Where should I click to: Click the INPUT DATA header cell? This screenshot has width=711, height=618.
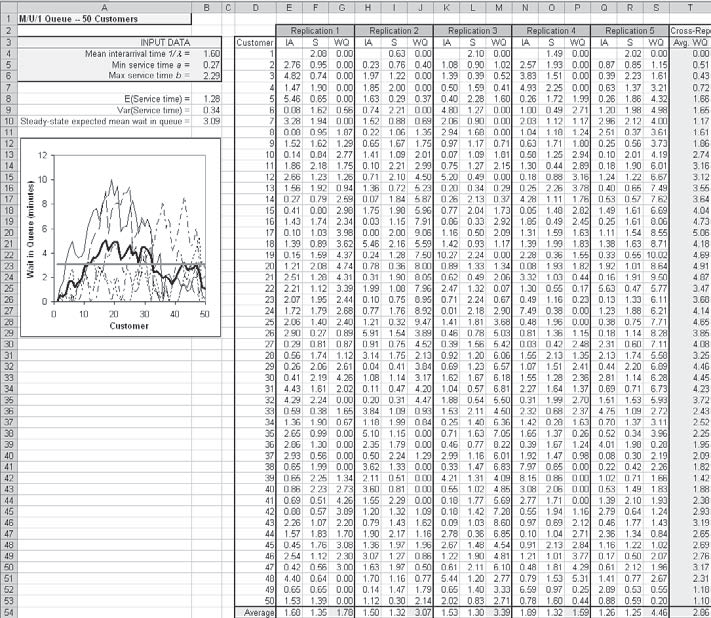tap(120, 42)
